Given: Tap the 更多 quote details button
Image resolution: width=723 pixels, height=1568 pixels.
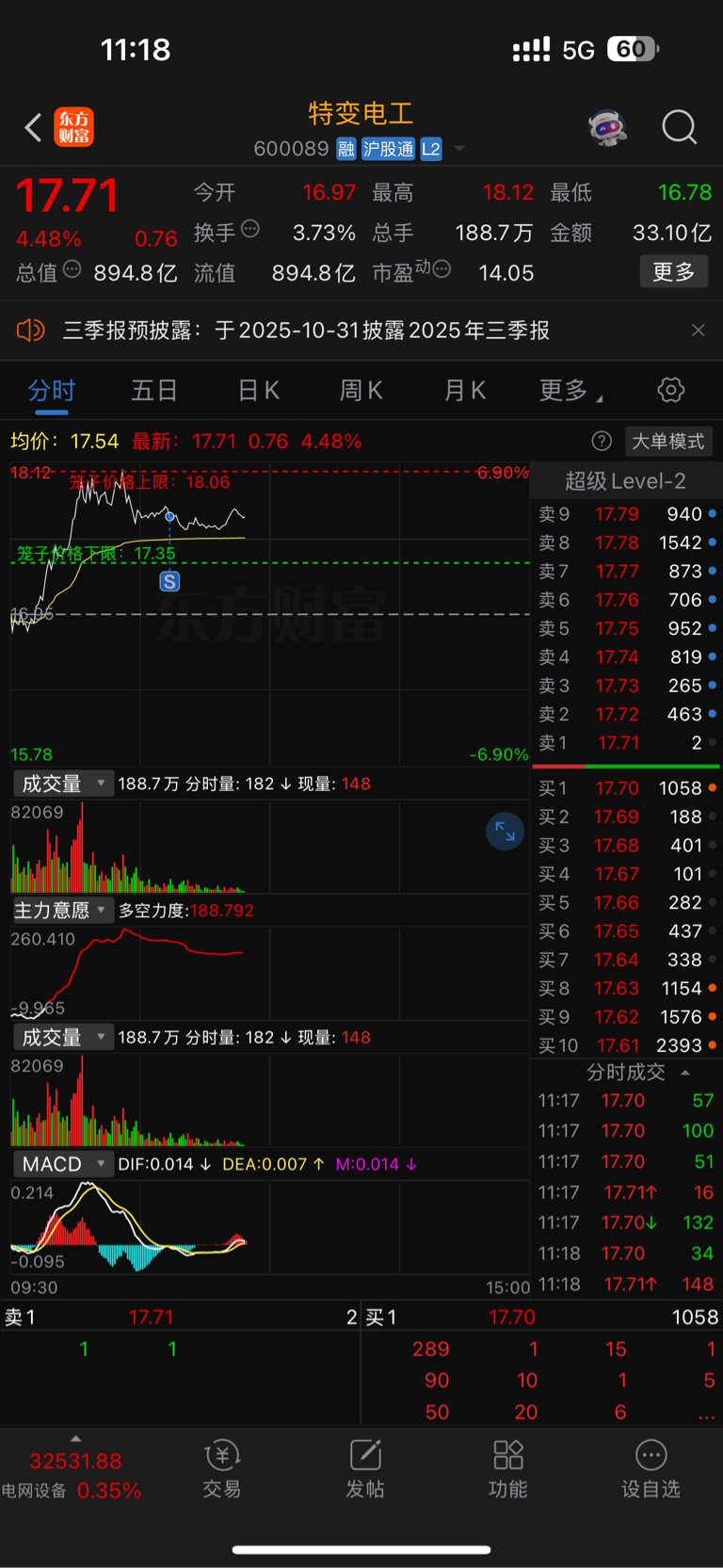Looking at the screenshot, I should 674,272.
